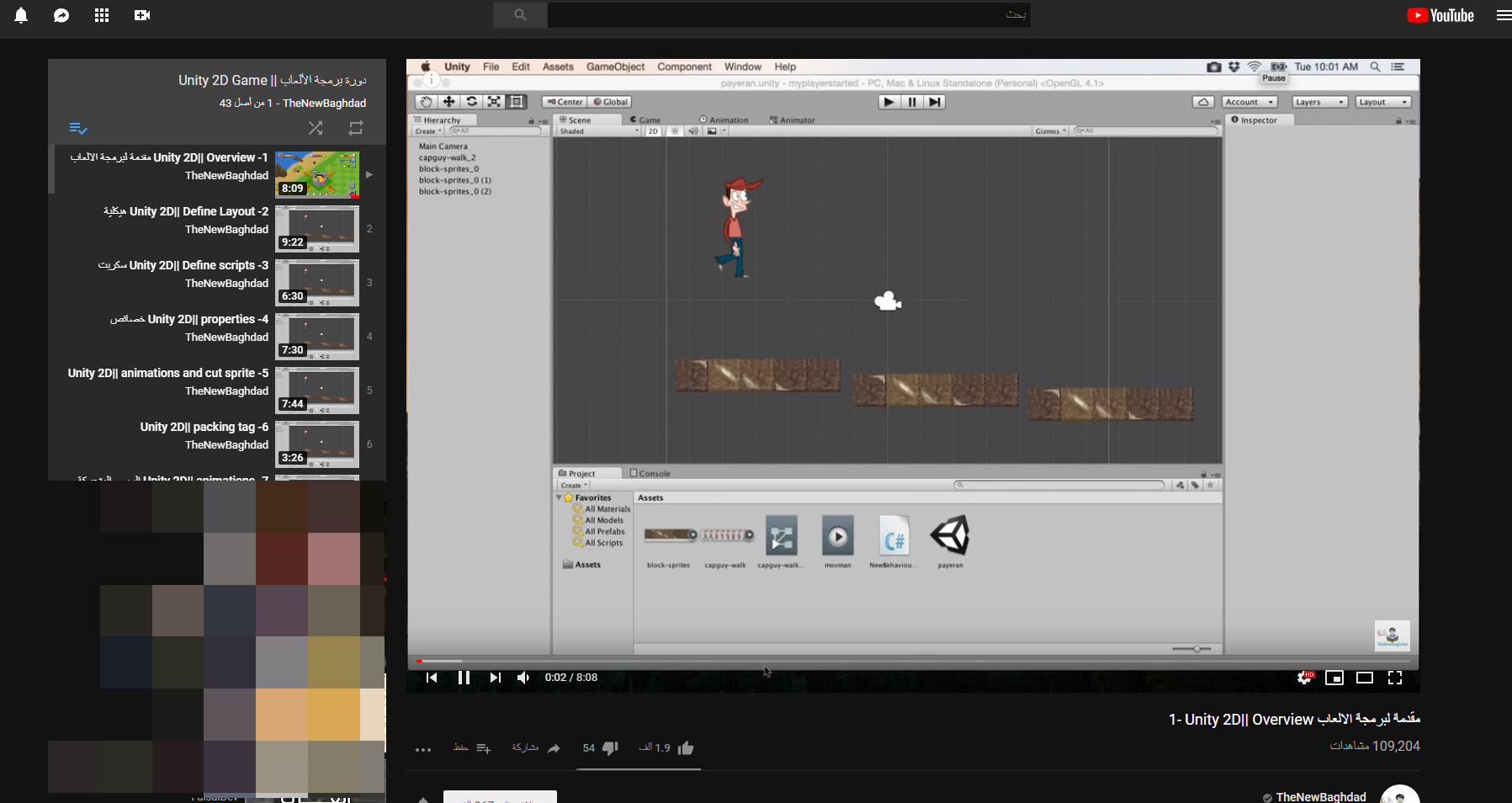The width and height of the screenshot is (1512, 803).
Task: Open TheNewBaghdad link in playlist header
Action: (x=324, y=103)
